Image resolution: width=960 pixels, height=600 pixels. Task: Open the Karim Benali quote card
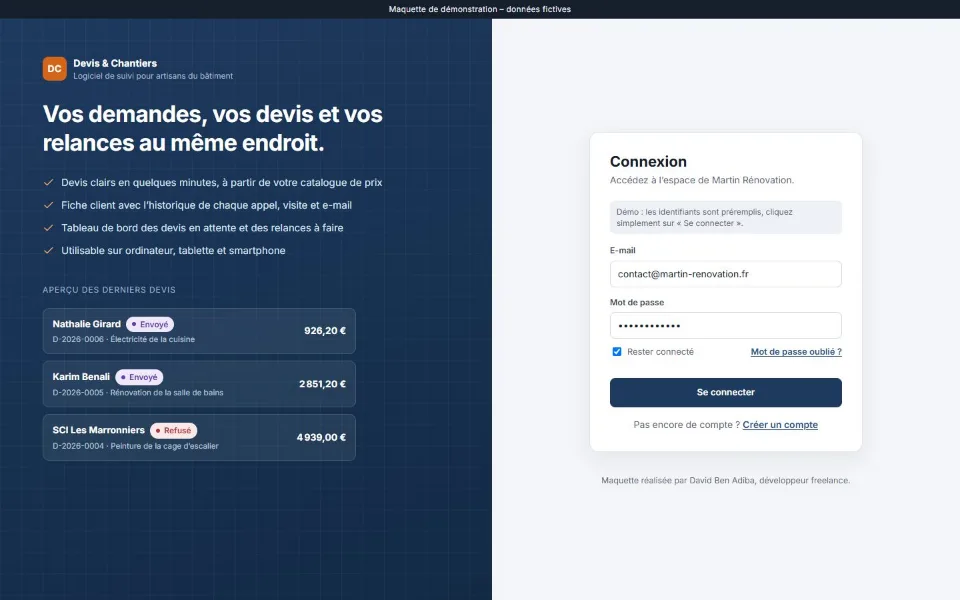[x=199, y=384]
